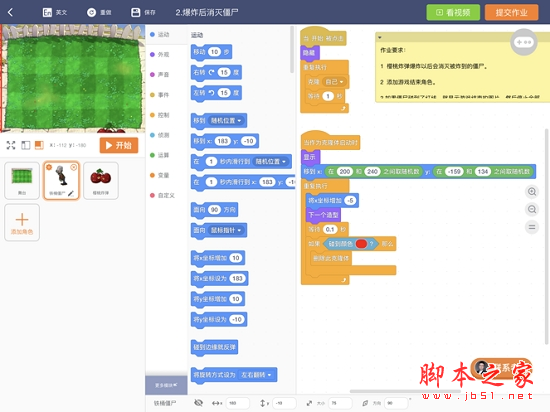The width and height of the screenshot is (550, 412).
Task: Delete zombie sprite with its corner x icon
Action: click(x=74, y=168)
